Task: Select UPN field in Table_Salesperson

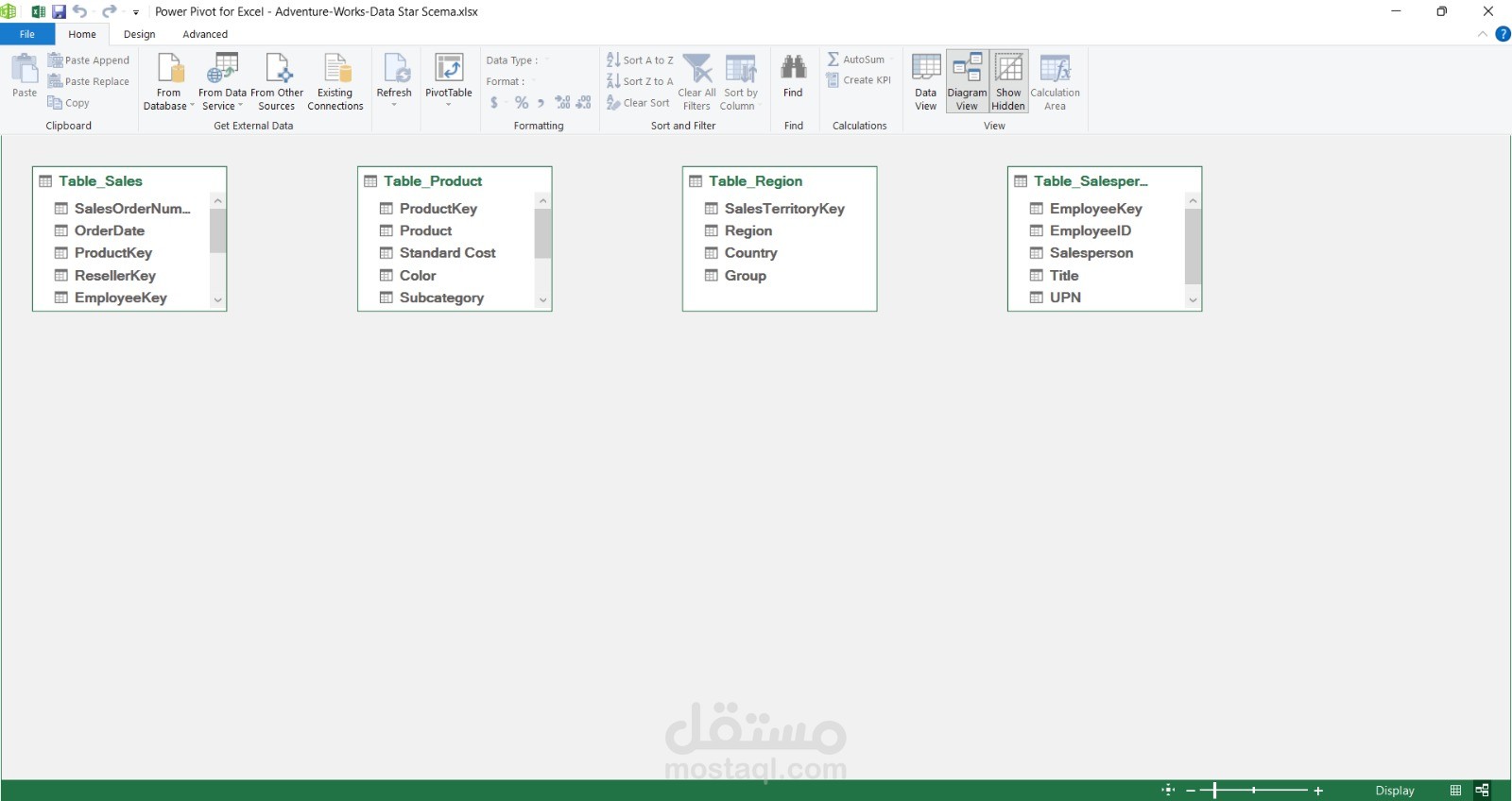Action: [x=1065, y=298]
